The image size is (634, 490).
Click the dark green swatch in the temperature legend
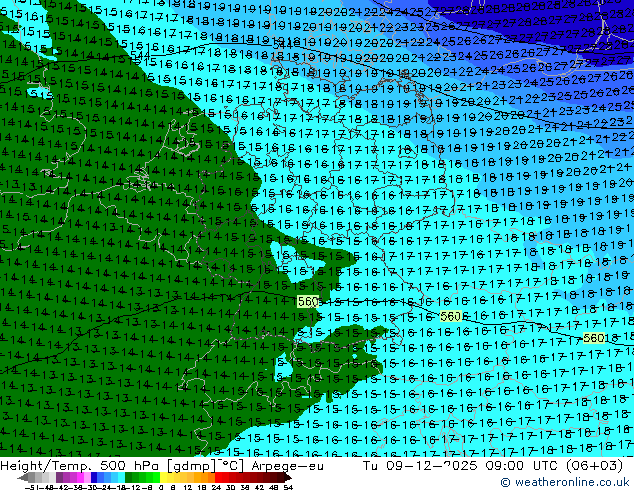129,478
